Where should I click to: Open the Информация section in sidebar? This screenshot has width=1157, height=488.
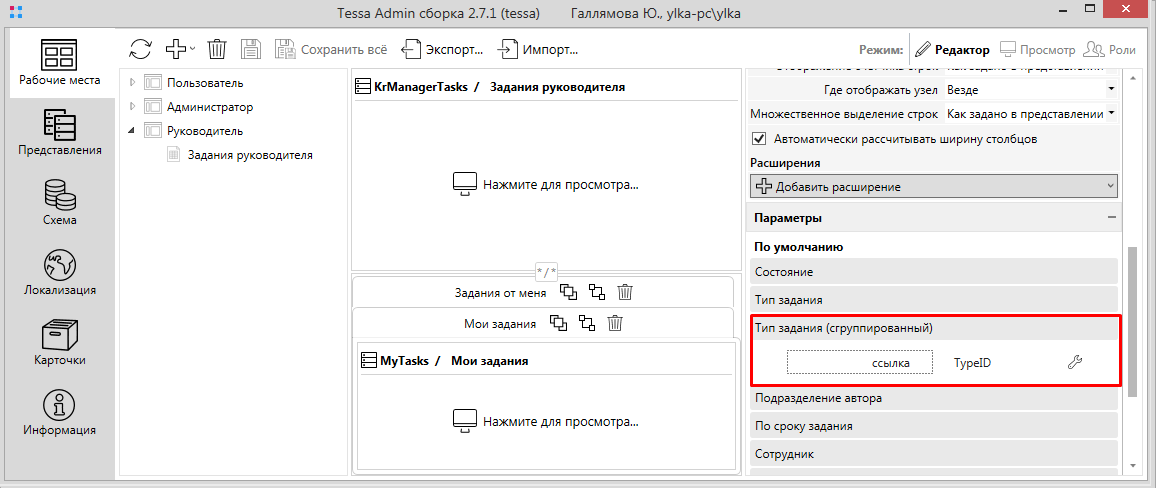60,413
